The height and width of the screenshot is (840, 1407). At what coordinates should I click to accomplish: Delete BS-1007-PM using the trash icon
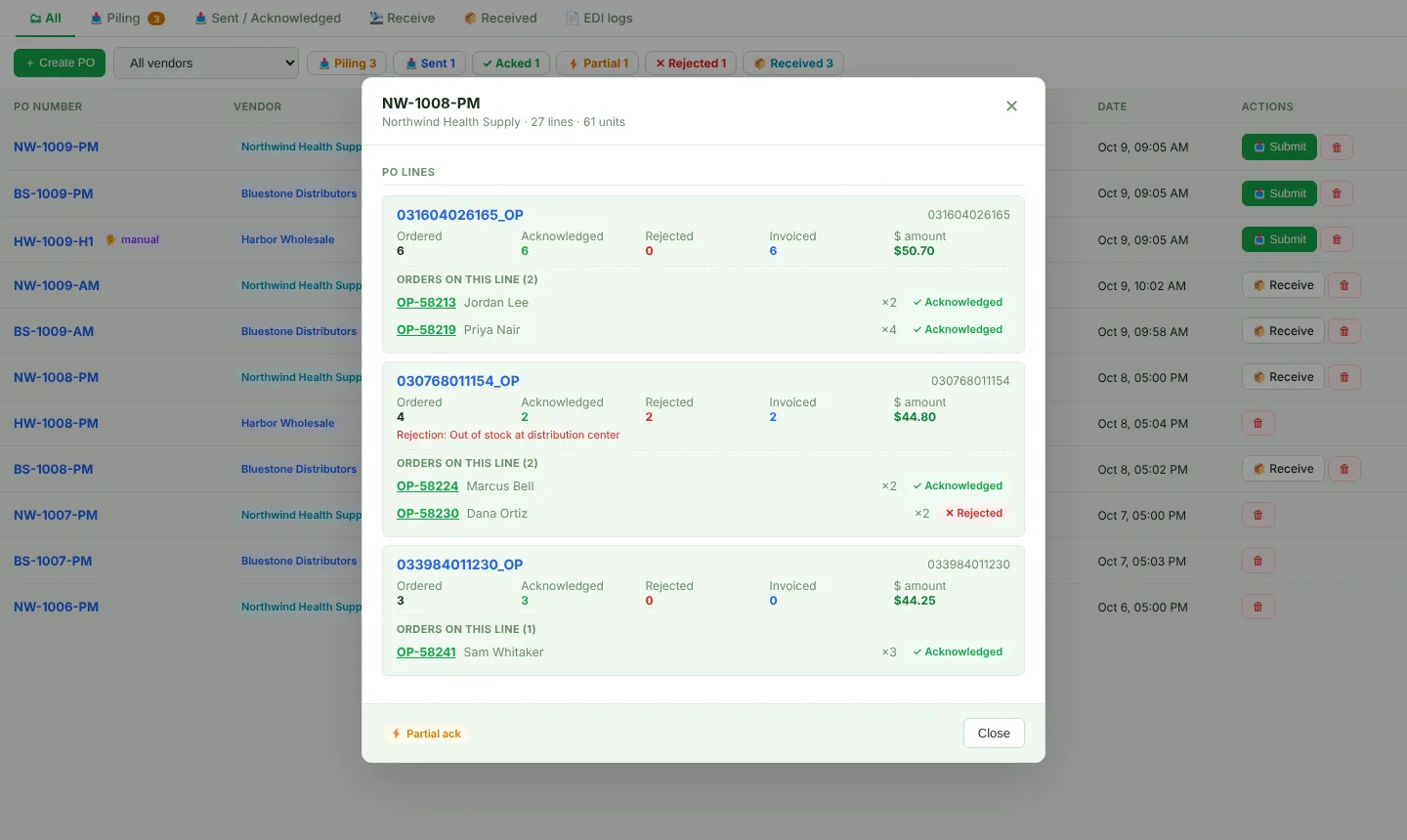click(1258, 561)
